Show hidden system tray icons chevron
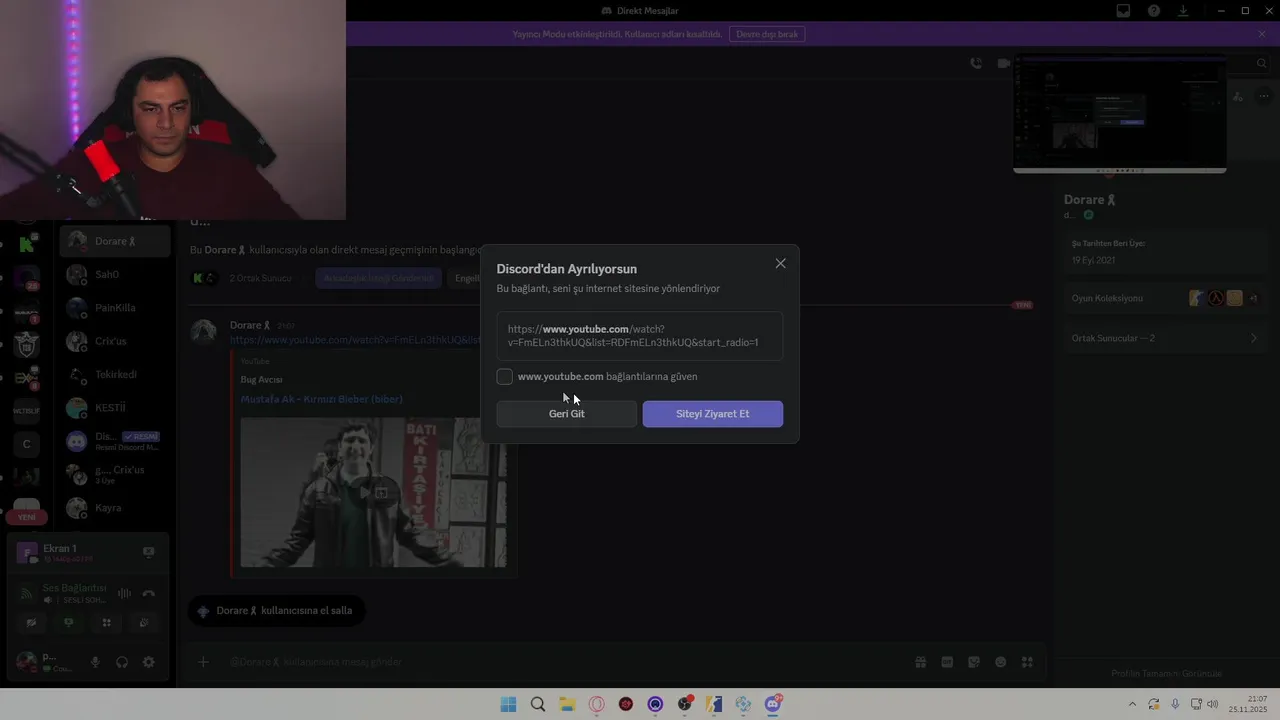The height and width of the screenshot is (720, 1280). coord(1132,704)
